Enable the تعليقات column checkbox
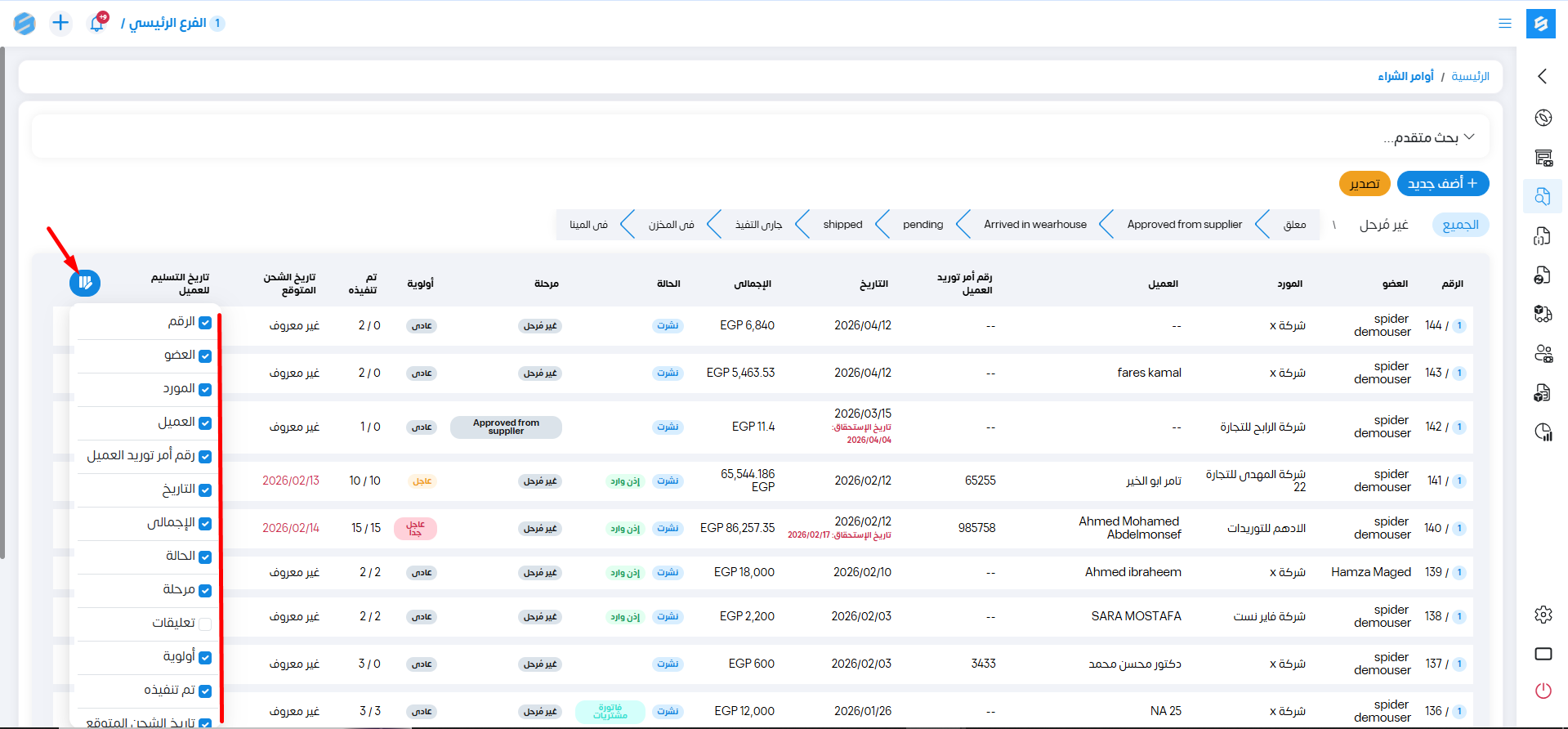1568x729 pixels. point(205,624)
